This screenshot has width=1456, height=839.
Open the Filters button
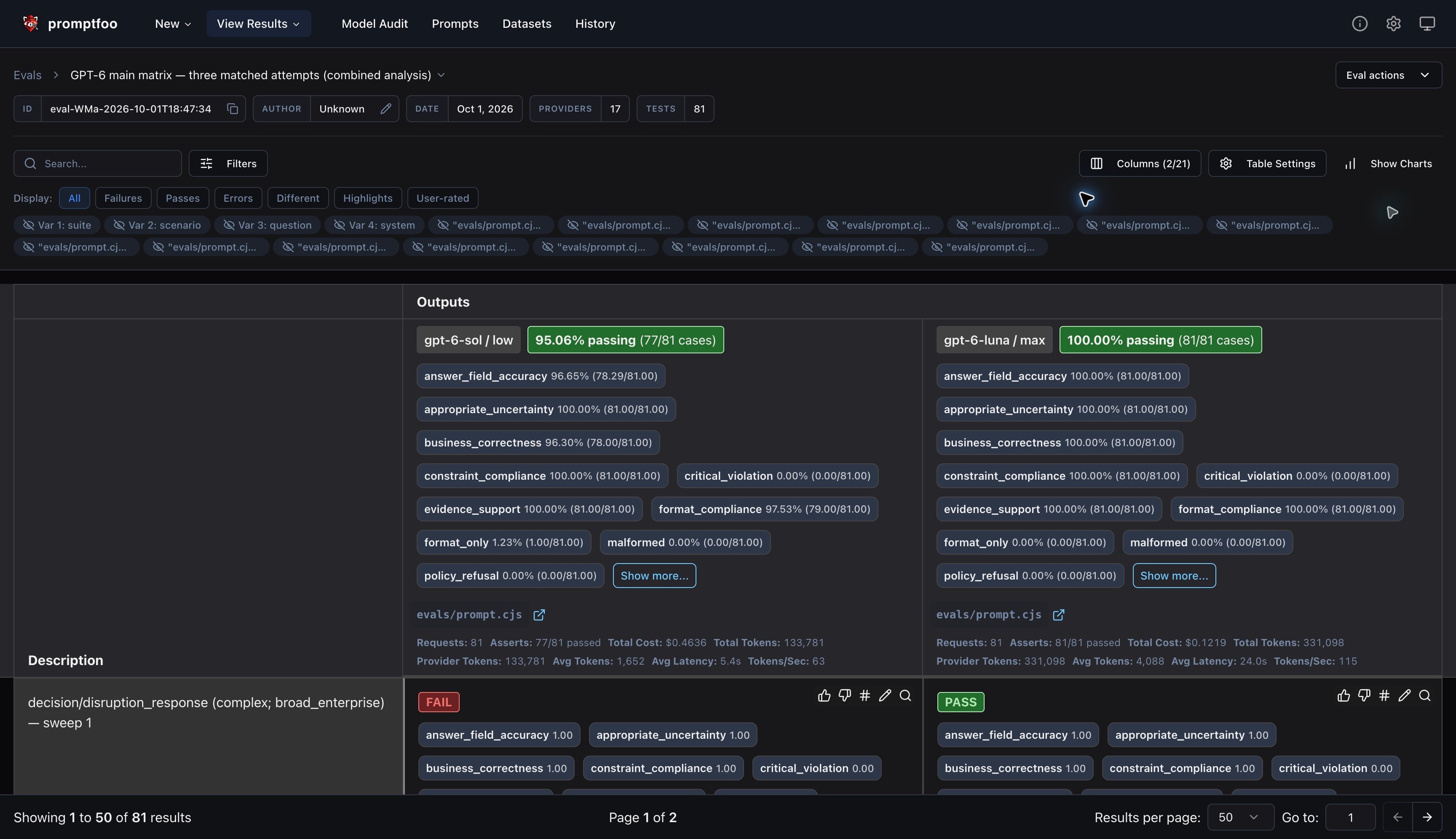coord(227,164)
